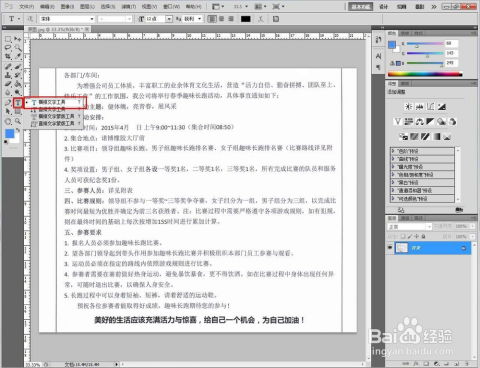Click the Color Balance scales icon
This screenshot has width=480, height=368.
pyautogui.click(x=419, y=122)
